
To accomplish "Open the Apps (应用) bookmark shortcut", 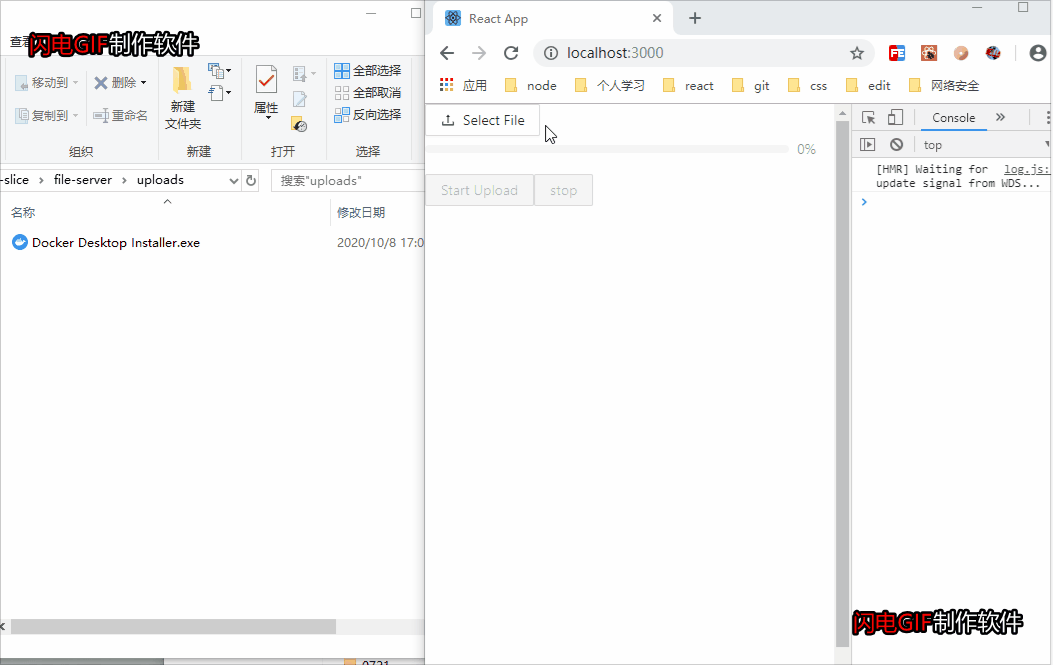I will tap(463, 85).
